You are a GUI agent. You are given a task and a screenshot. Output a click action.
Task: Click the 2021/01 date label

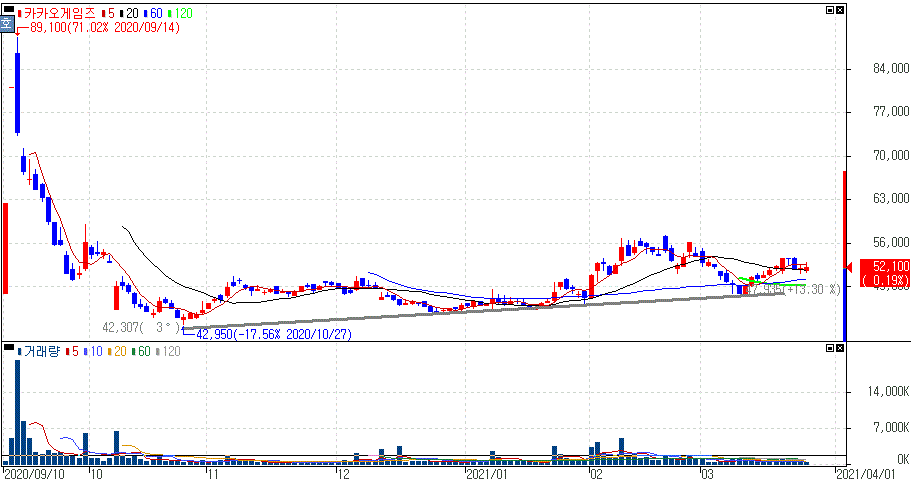[487, 474]
